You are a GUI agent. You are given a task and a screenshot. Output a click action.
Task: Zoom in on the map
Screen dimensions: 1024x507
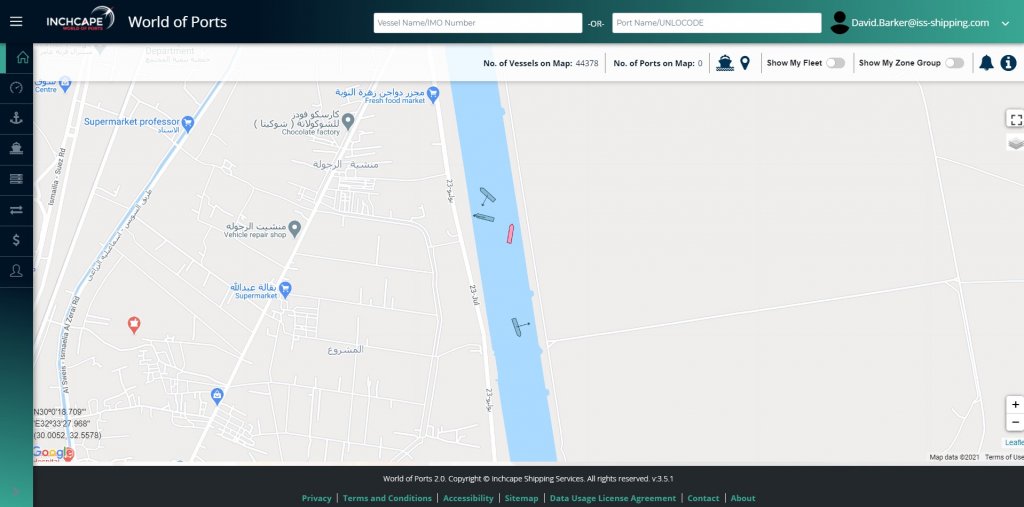pos(1015,404)
